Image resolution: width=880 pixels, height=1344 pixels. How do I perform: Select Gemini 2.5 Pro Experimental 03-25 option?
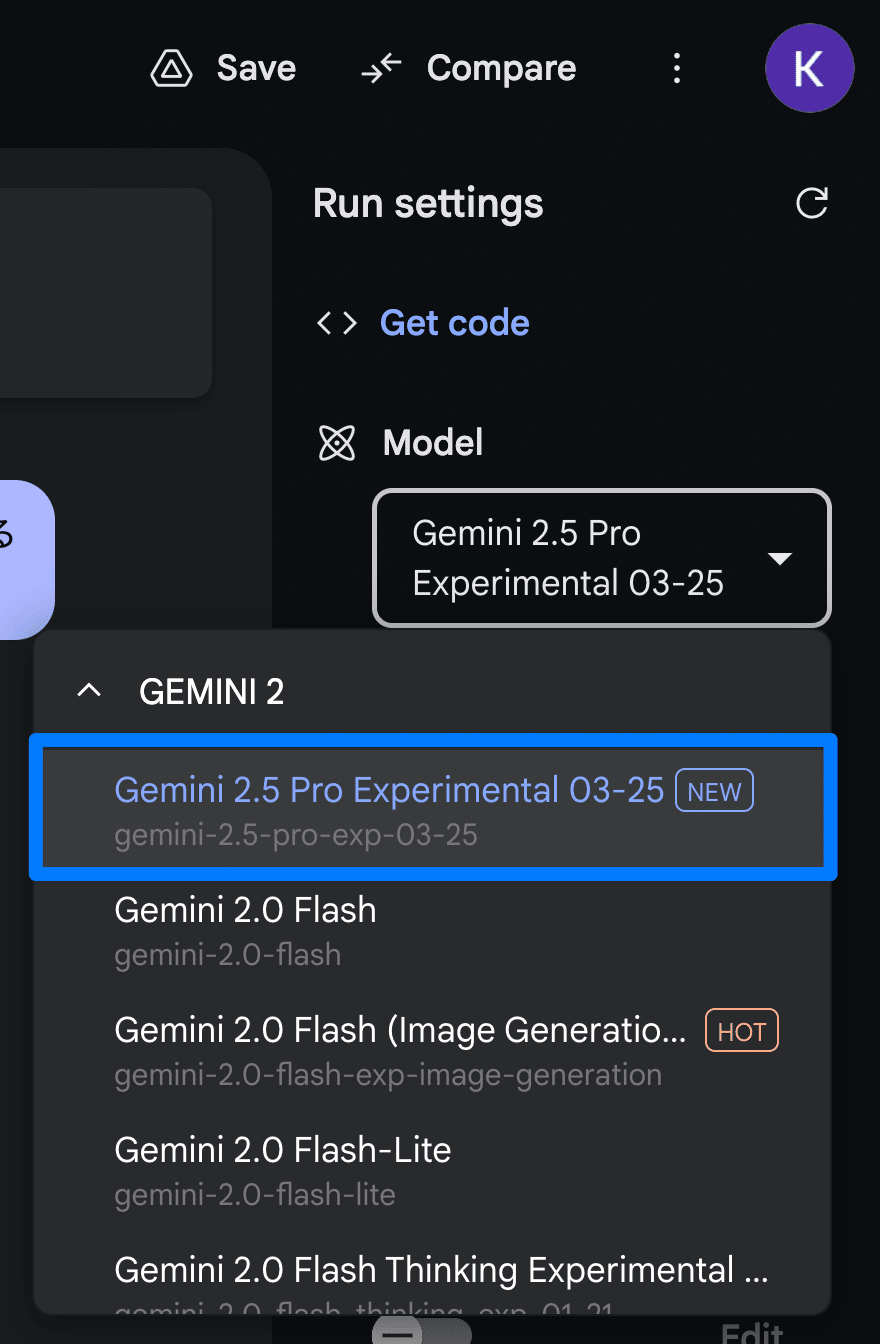[x=389, y=790]
